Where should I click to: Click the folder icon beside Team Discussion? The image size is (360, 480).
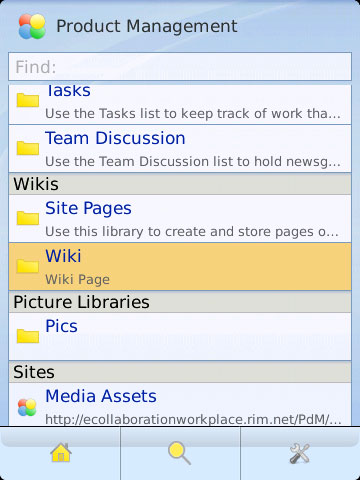coord(28,148)
